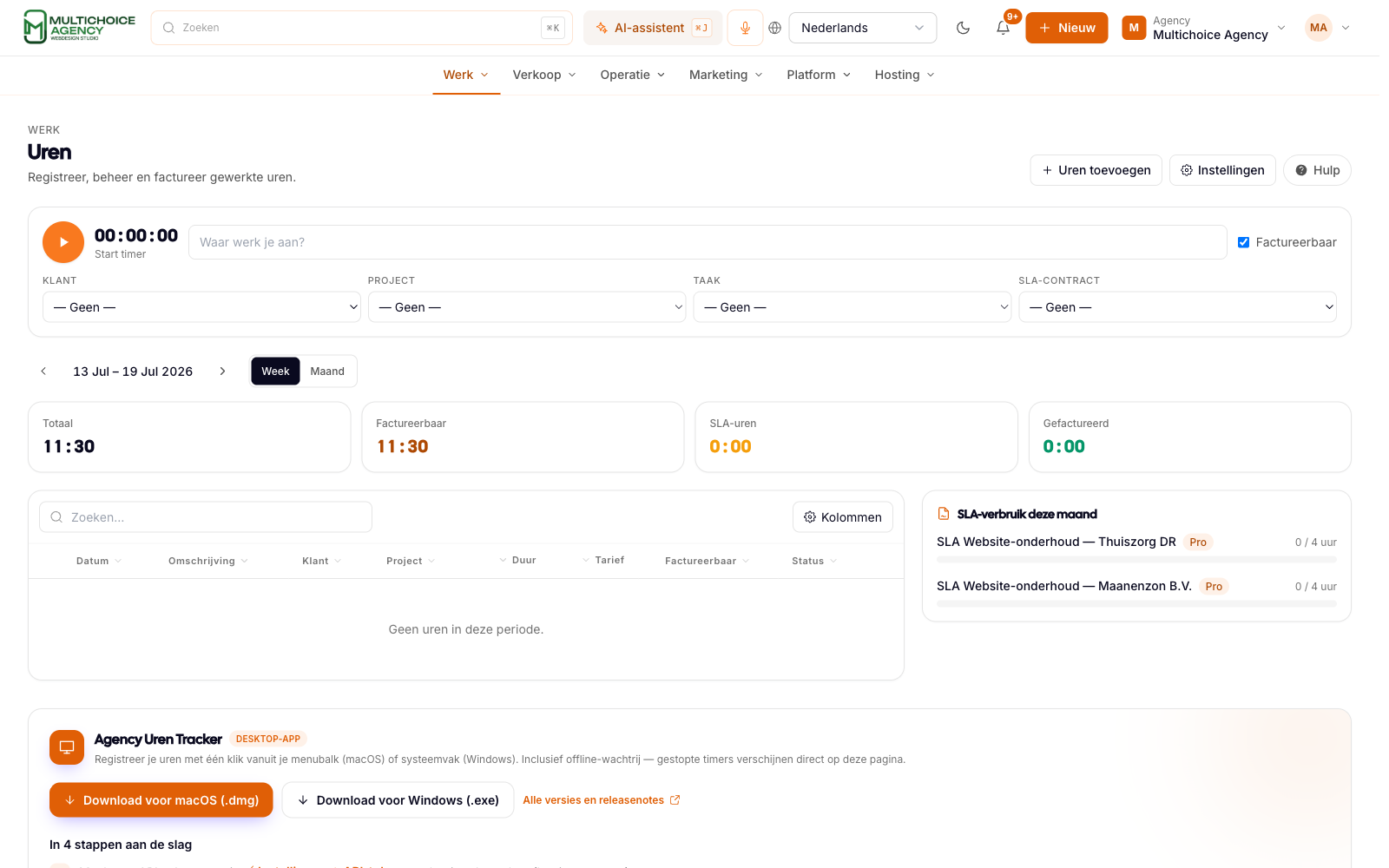Open the MA user avatar
Image resolution: width=1389 pixels, height=868 pixels.
pyautogui.click(x=1318, y=28)
